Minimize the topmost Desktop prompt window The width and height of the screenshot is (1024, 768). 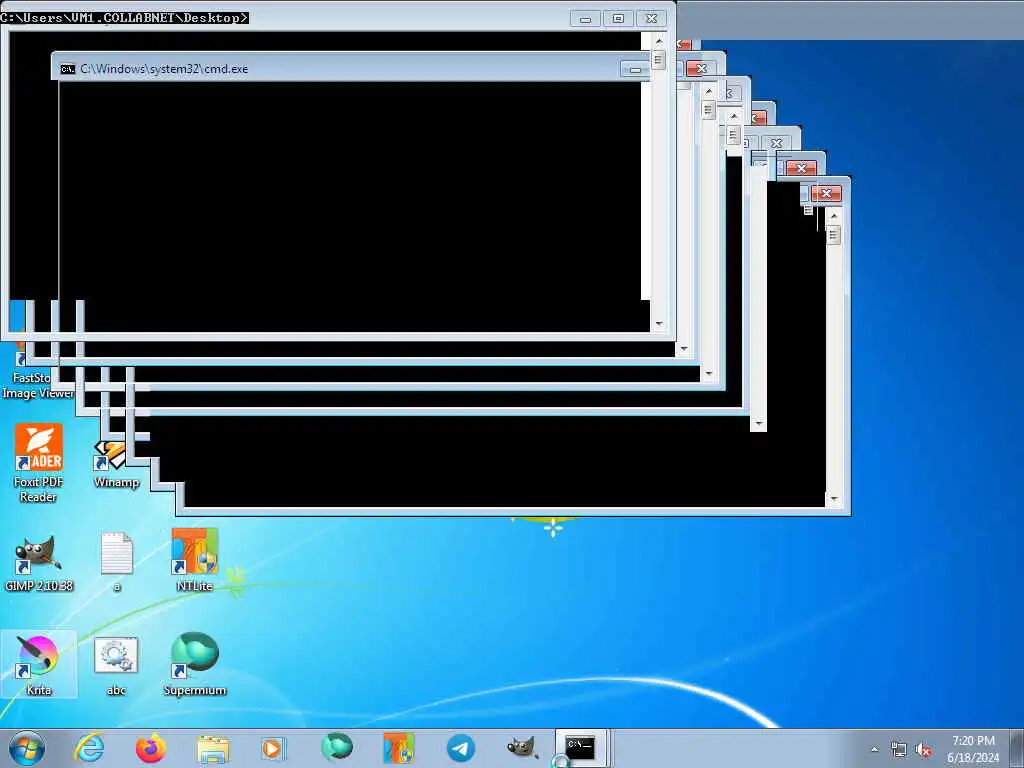tap(585, 19)
